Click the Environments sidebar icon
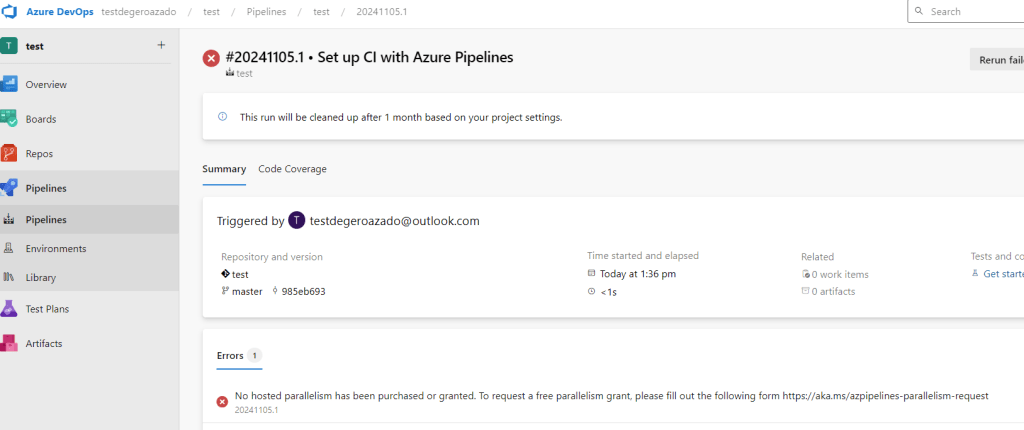 [x=10, y=249]
